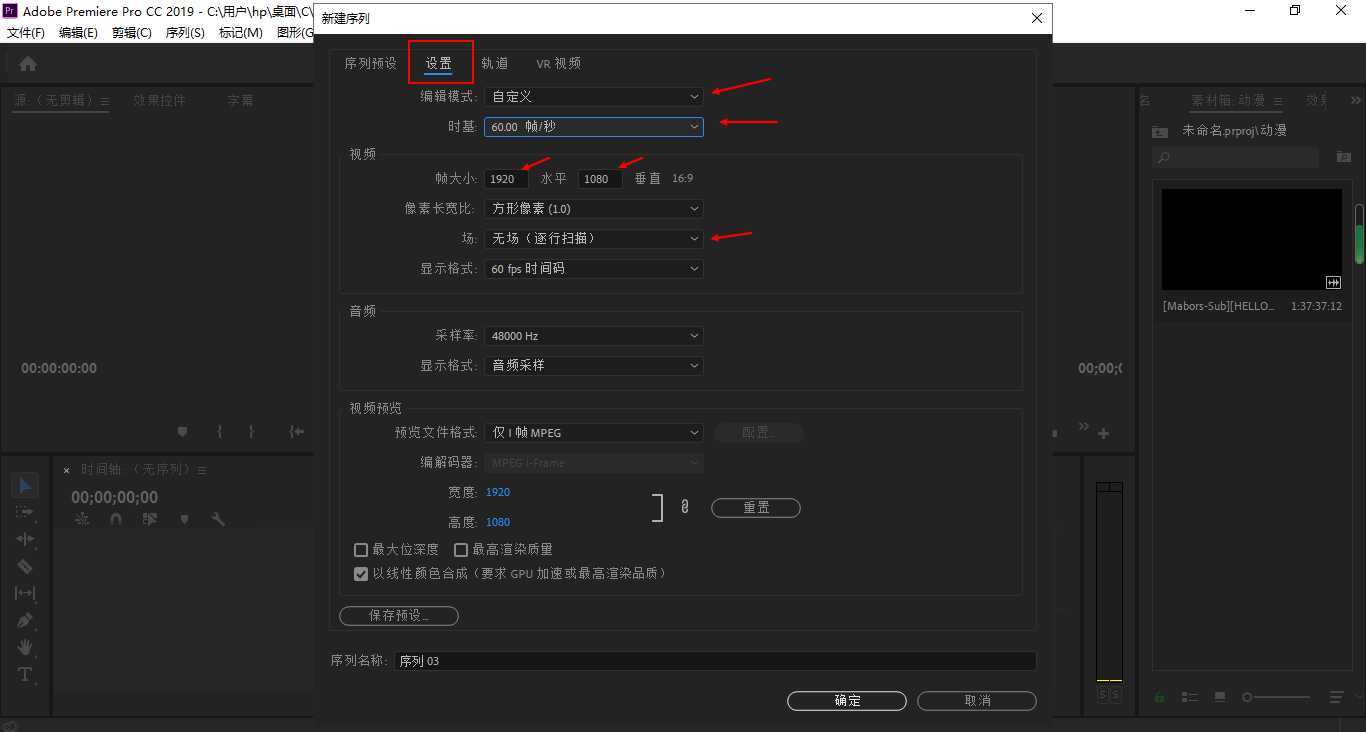Viewport: 1366px width, 732px height.
Task: Click the 重置 button
Action: [x=756, y=508]
